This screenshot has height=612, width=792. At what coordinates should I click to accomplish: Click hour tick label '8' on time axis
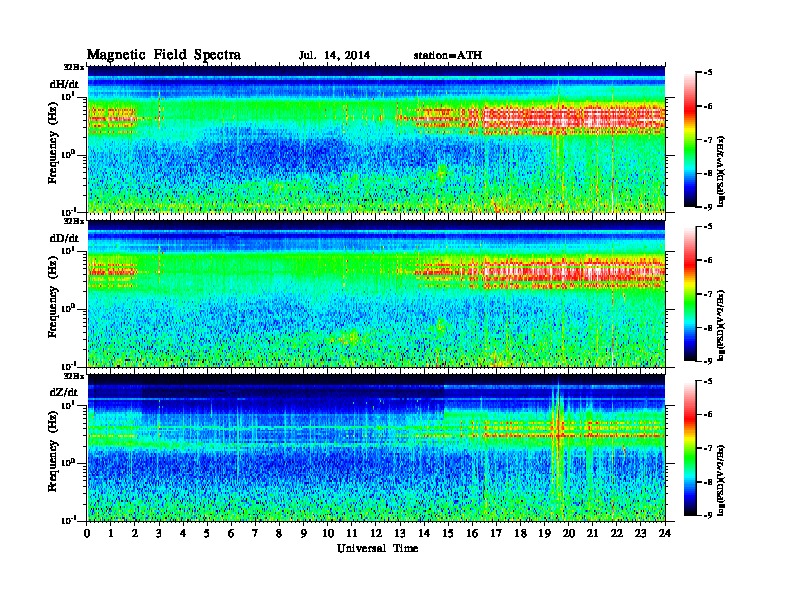[280, 533]
